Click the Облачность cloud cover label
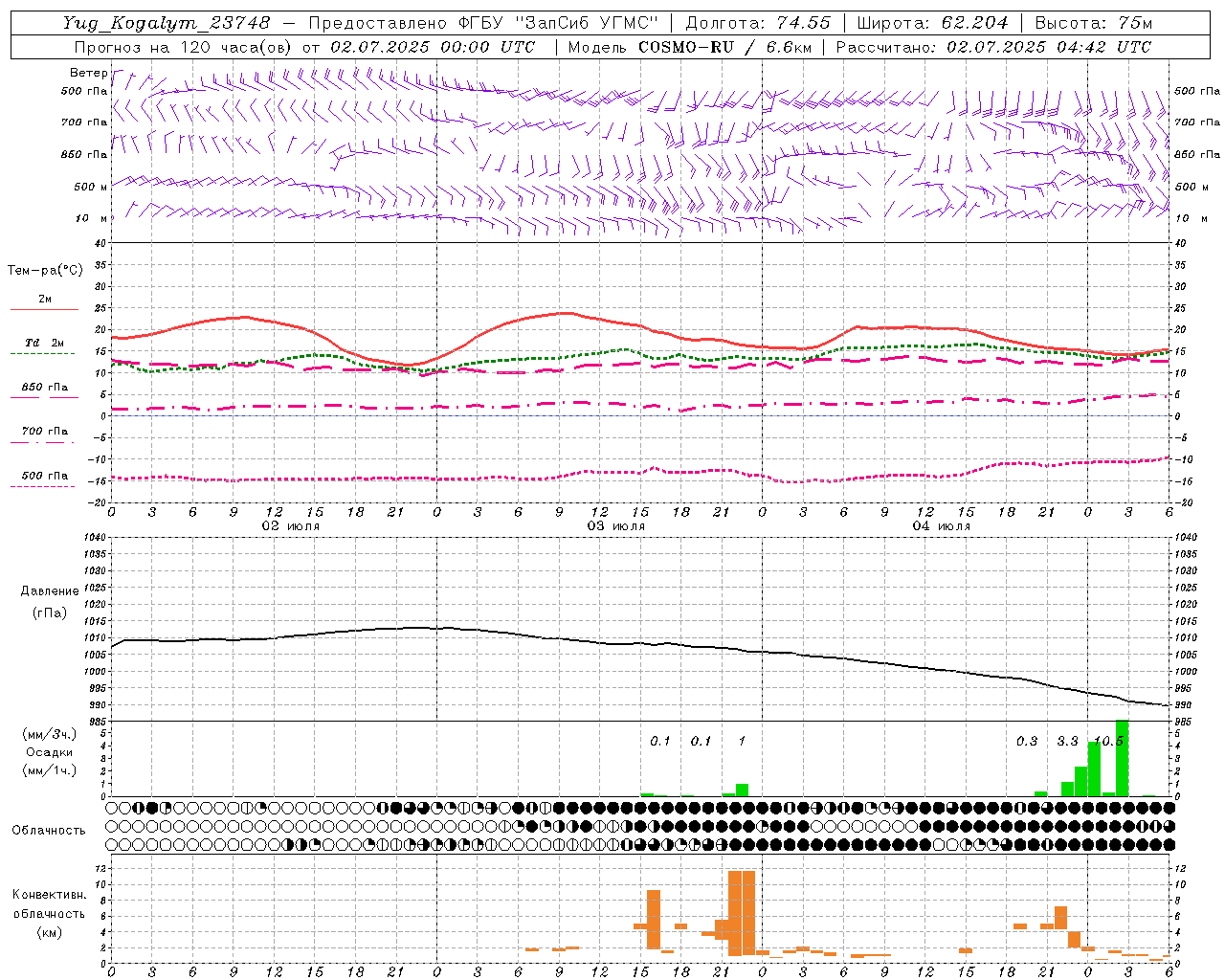Screen dimensions: 1225x980 (49, 831)
